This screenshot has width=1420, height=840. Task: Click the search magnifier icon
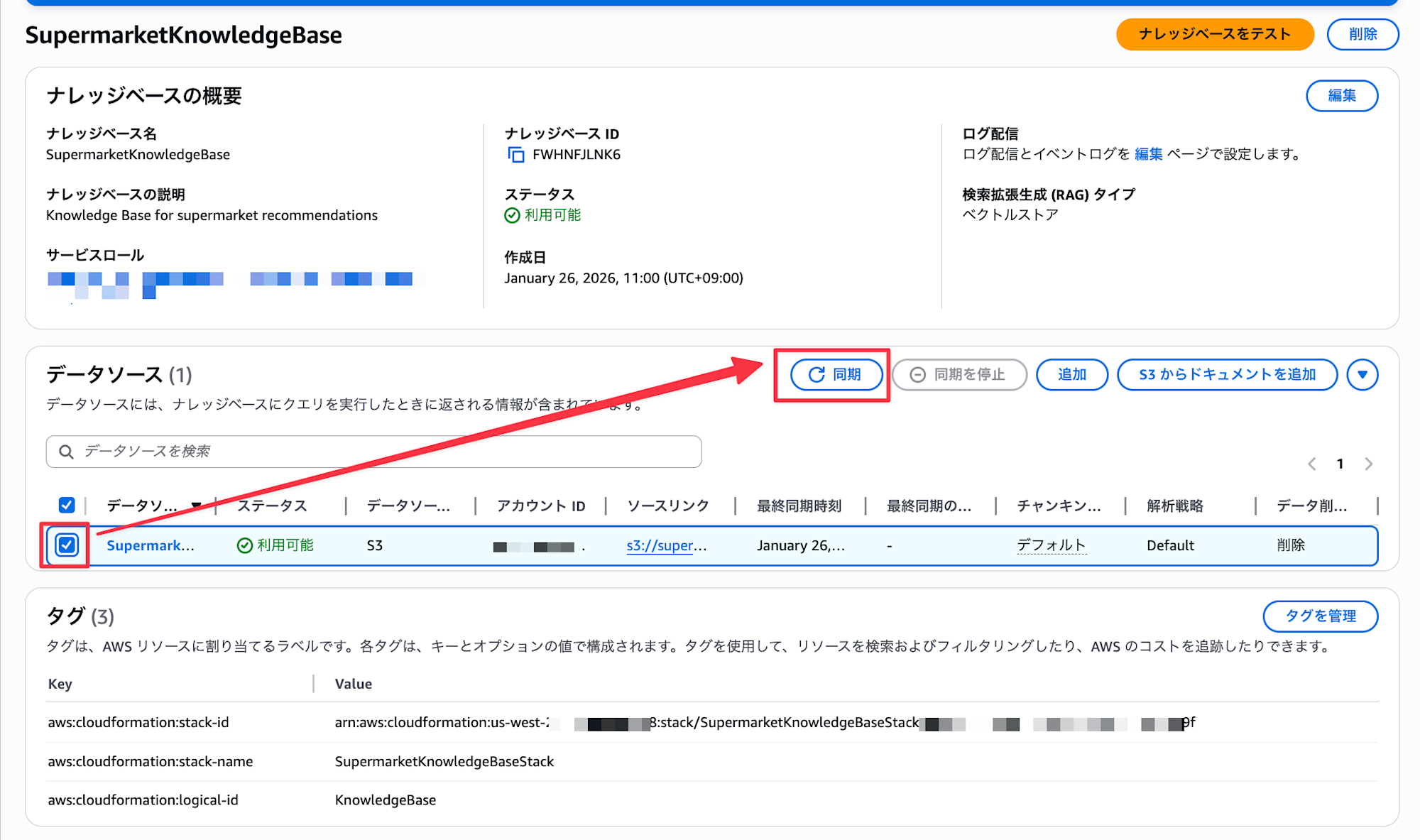(x=66, y=452)
